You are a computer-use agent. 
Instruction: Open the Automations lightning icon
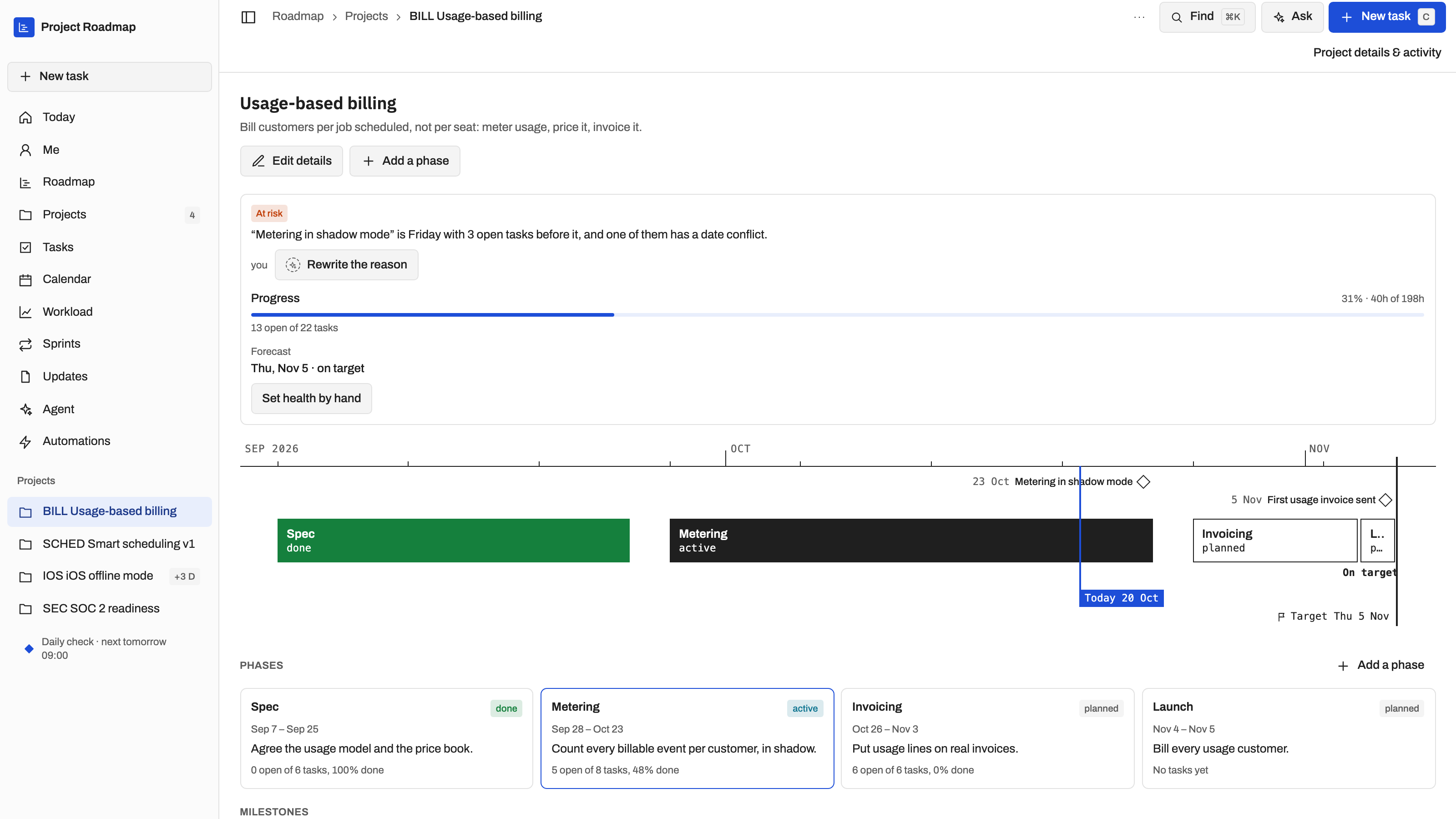tap(25, 441)
